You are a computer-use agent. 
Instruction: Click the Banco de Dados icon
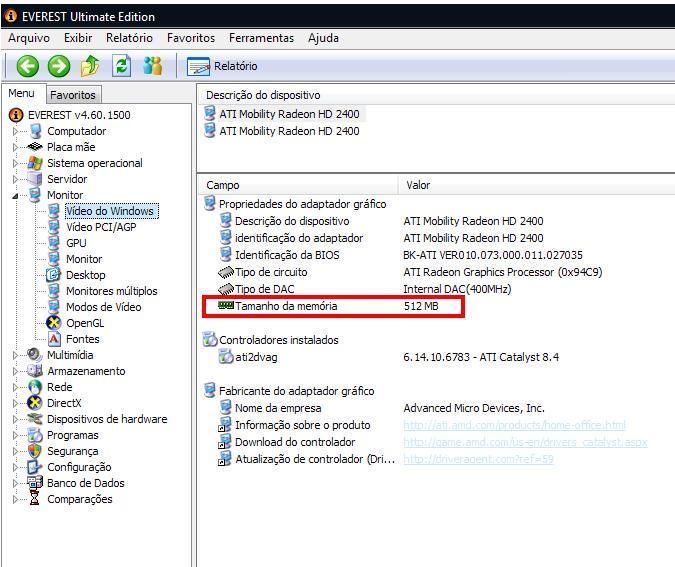tap(35, 483)
